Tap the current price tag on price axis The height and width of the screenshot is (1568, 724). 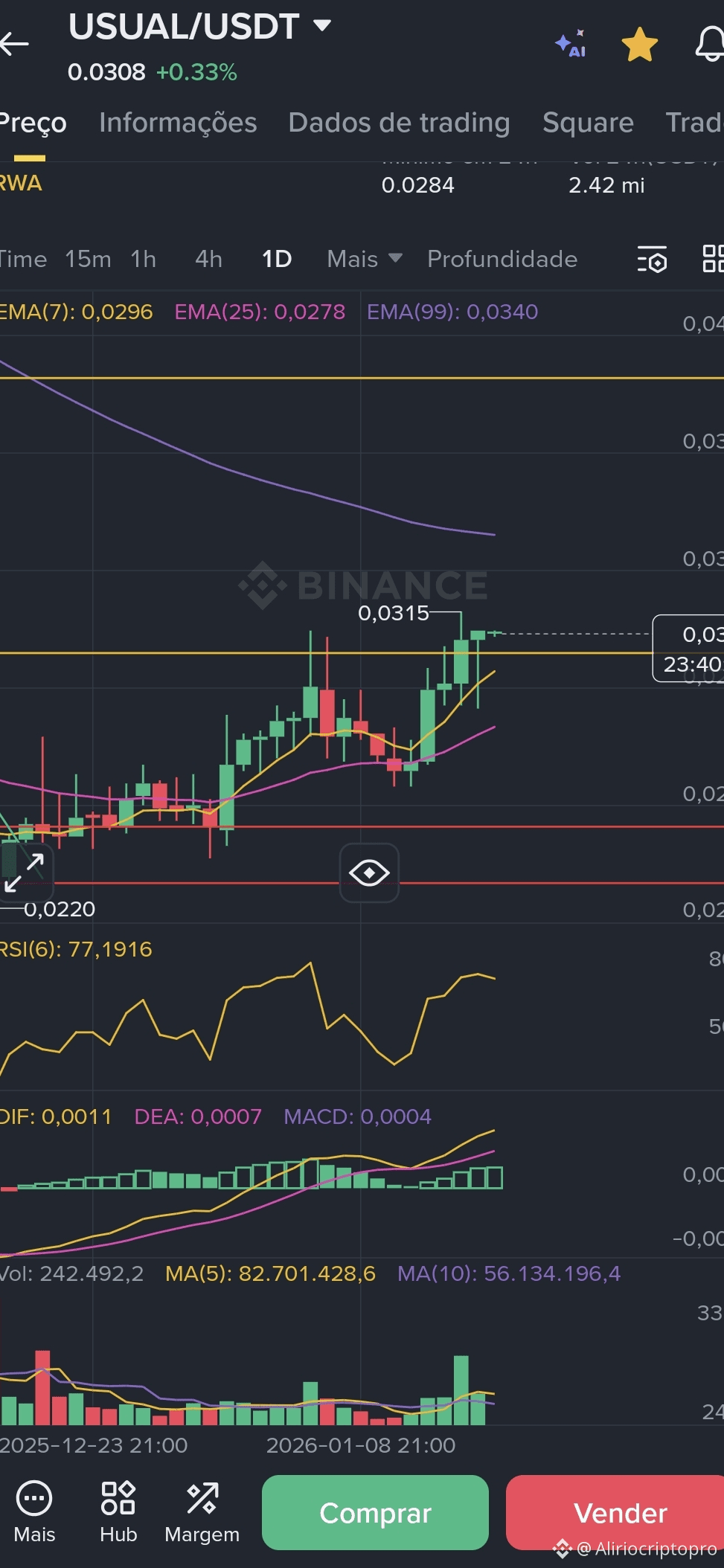pos(688,649)
